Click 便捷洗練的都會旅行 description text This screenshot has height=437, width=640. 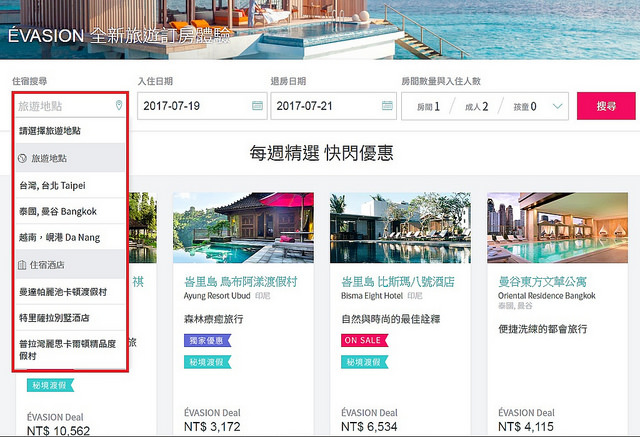543,329
